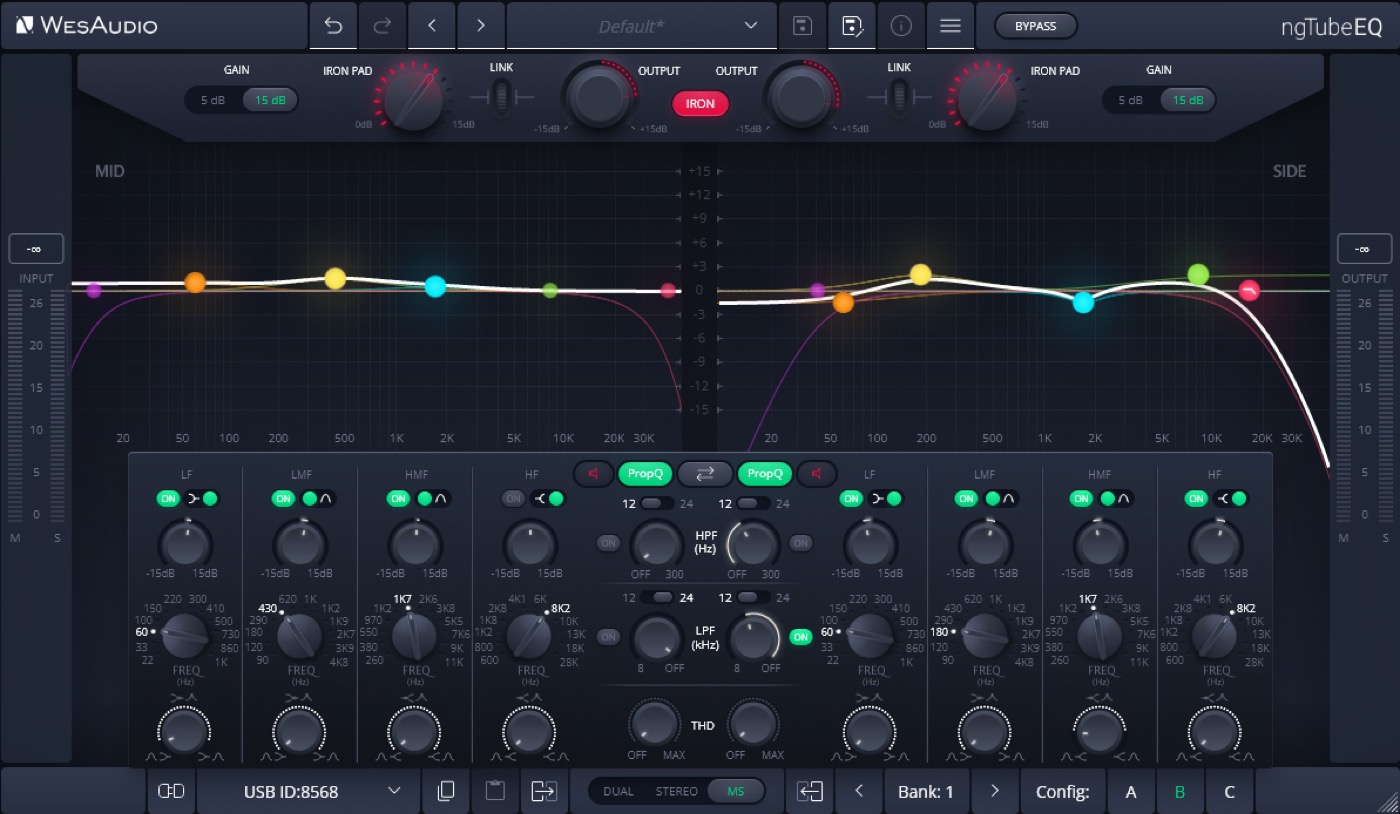Click the MID LF frequency selector knob

tap(185, 635)
